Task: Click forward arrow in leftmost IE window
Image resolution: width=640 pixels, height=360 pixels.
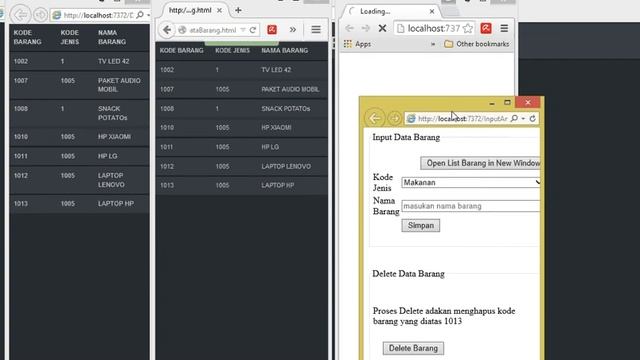Action: tap(40, 15)
